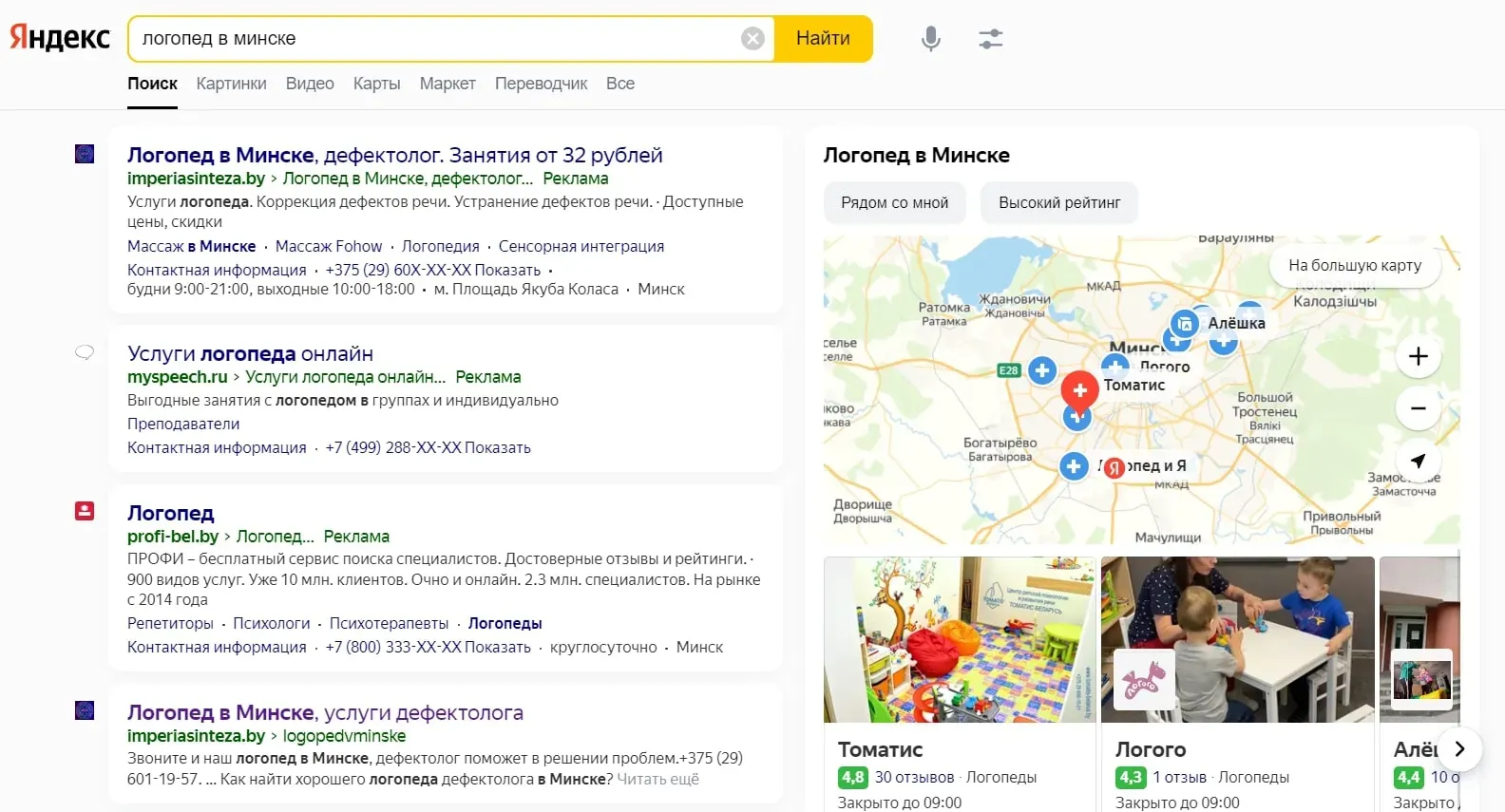Click the Найти search button

823,39
